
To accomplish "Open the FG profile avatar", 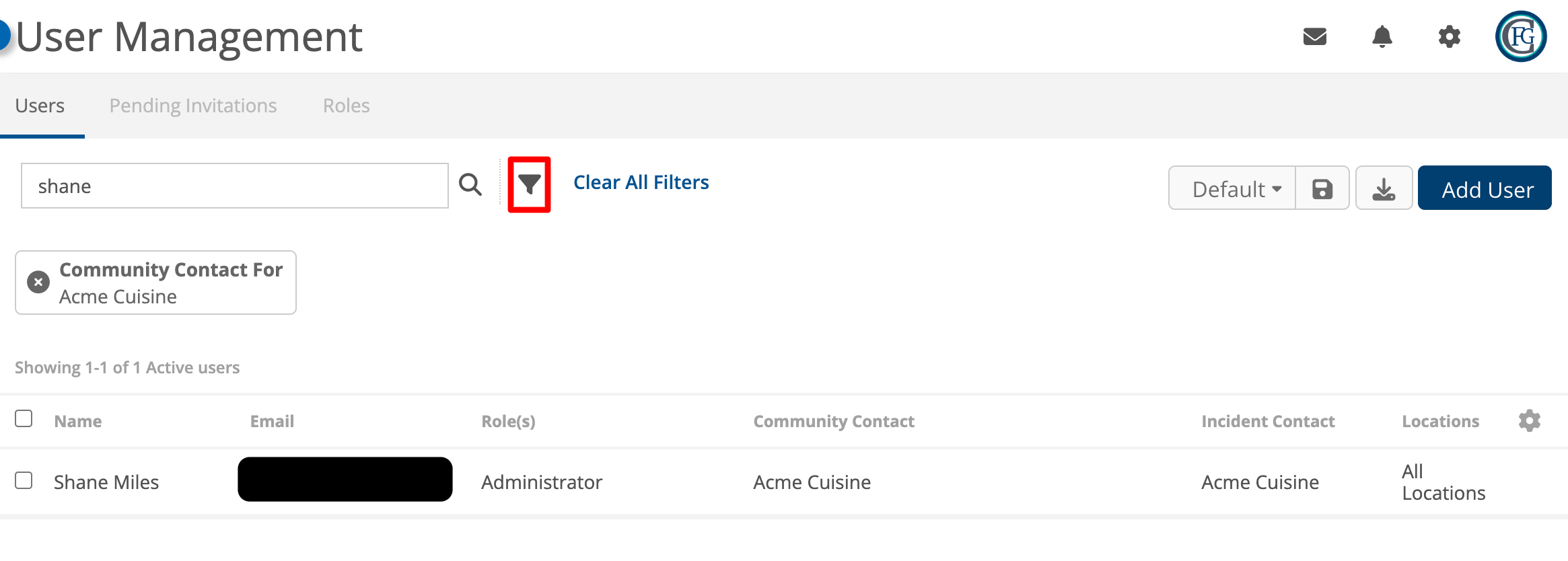I will click(x=1521, y=36).
